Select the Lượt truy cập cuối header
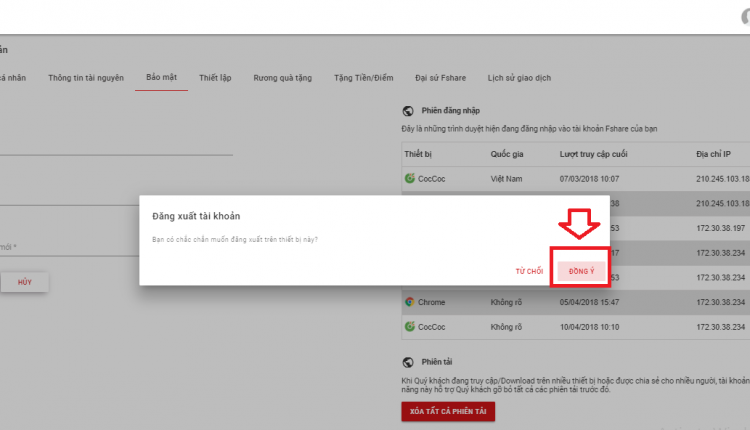750x430 pixels. click(x=593, y=154)
